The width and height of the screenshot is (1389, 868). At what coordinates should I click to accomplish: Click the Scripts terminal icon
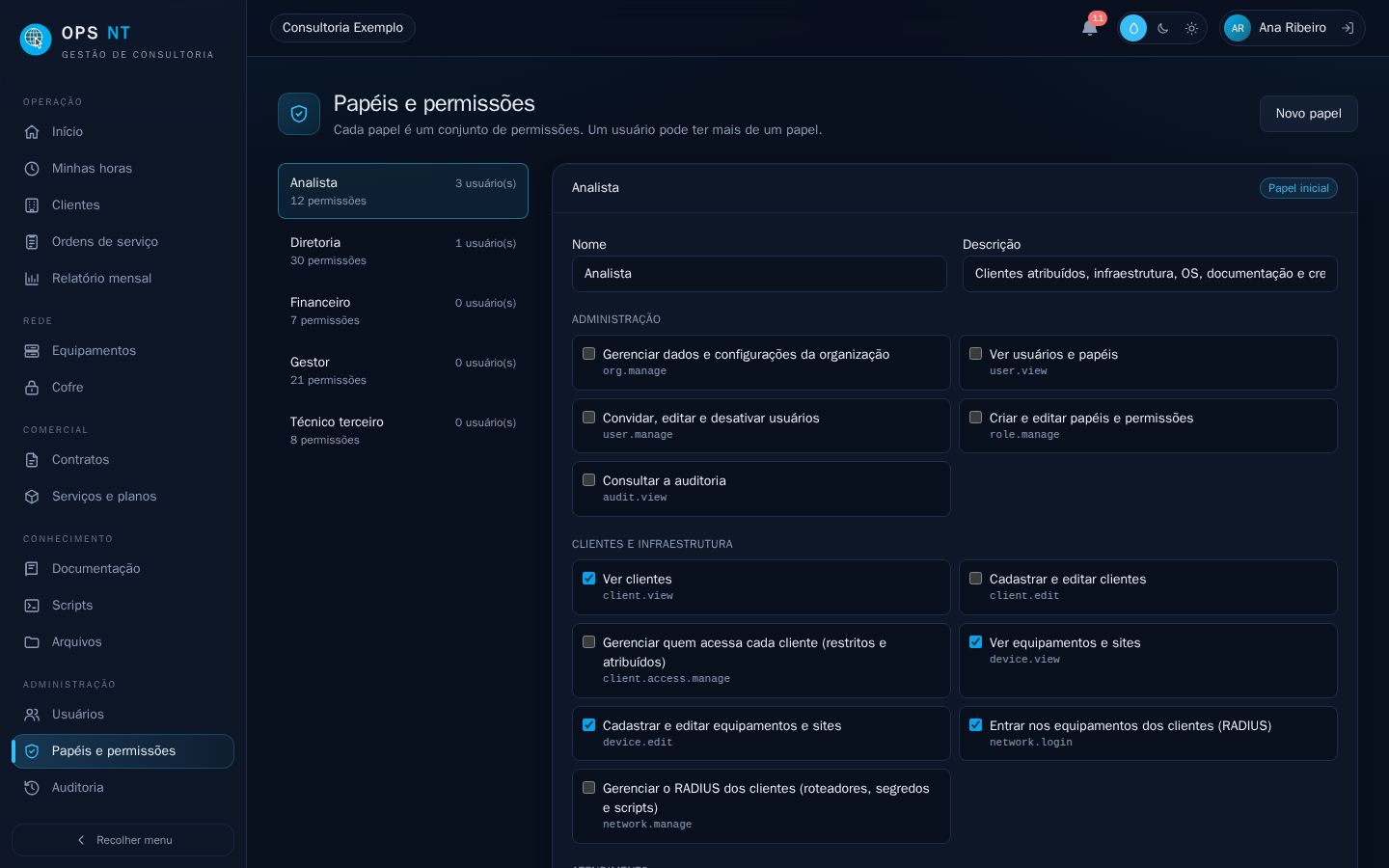(32, 606)
